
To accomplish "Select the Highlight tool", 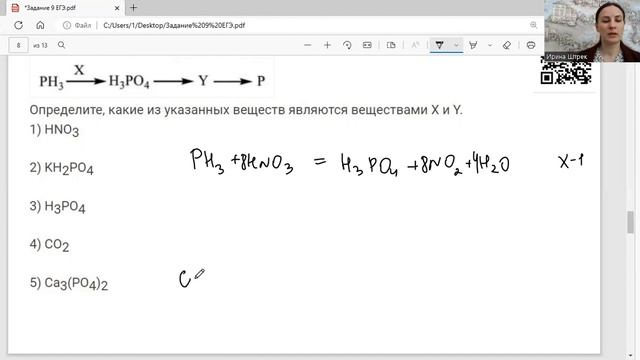I will click(x=473, y=45).
